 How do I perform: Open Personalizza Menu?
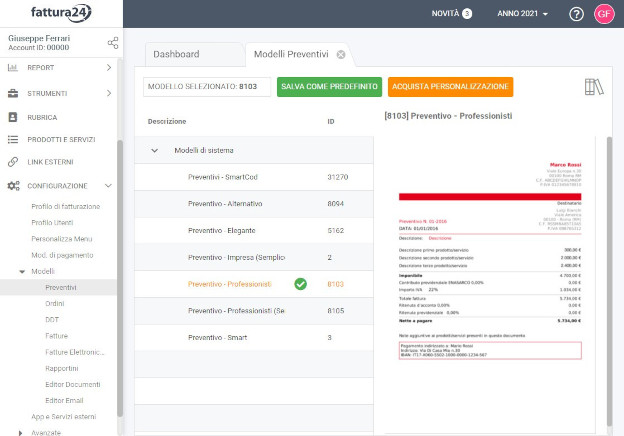point(62,239)
